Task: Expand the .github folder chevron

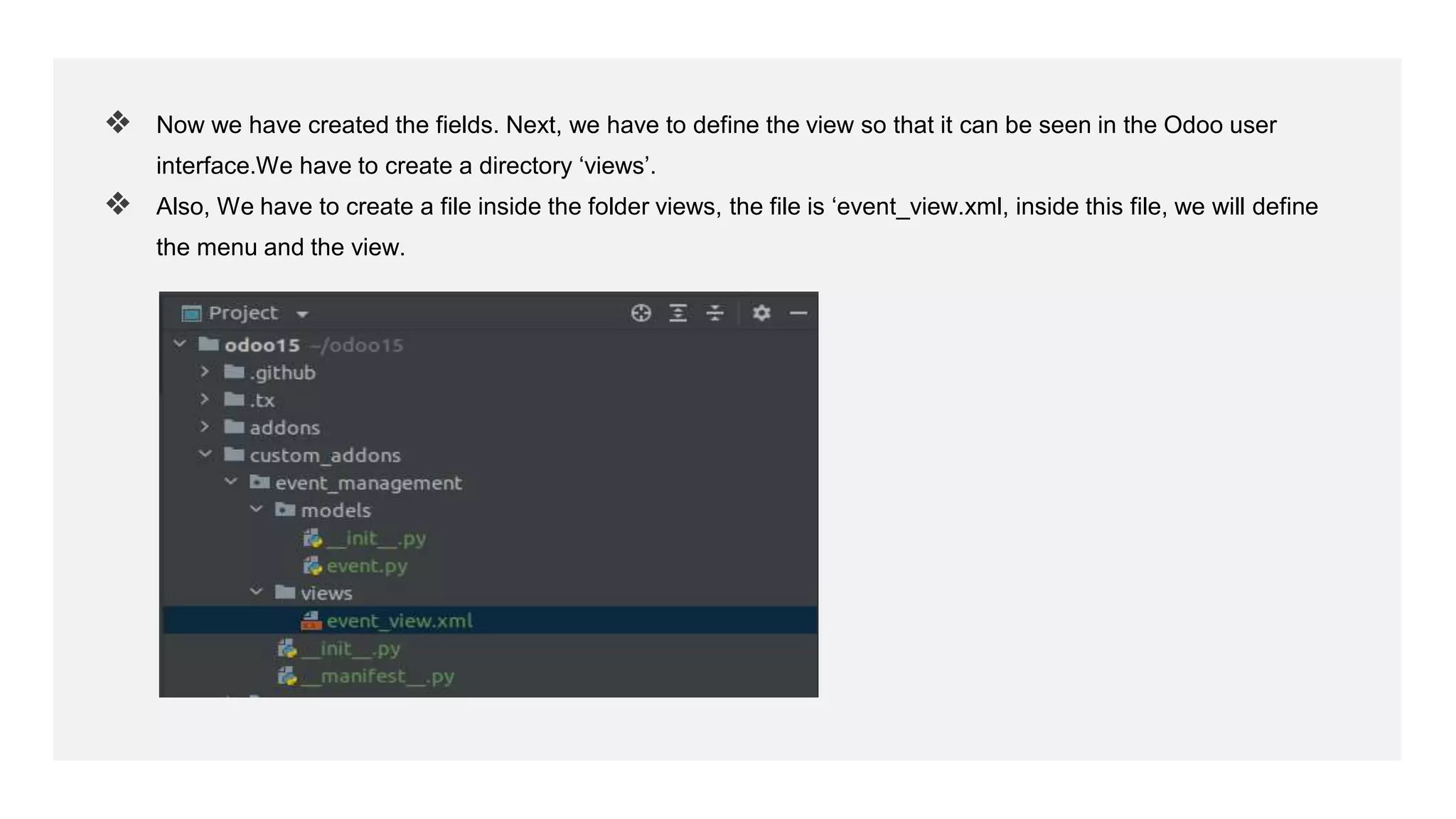Action: [x=205, y=372]
